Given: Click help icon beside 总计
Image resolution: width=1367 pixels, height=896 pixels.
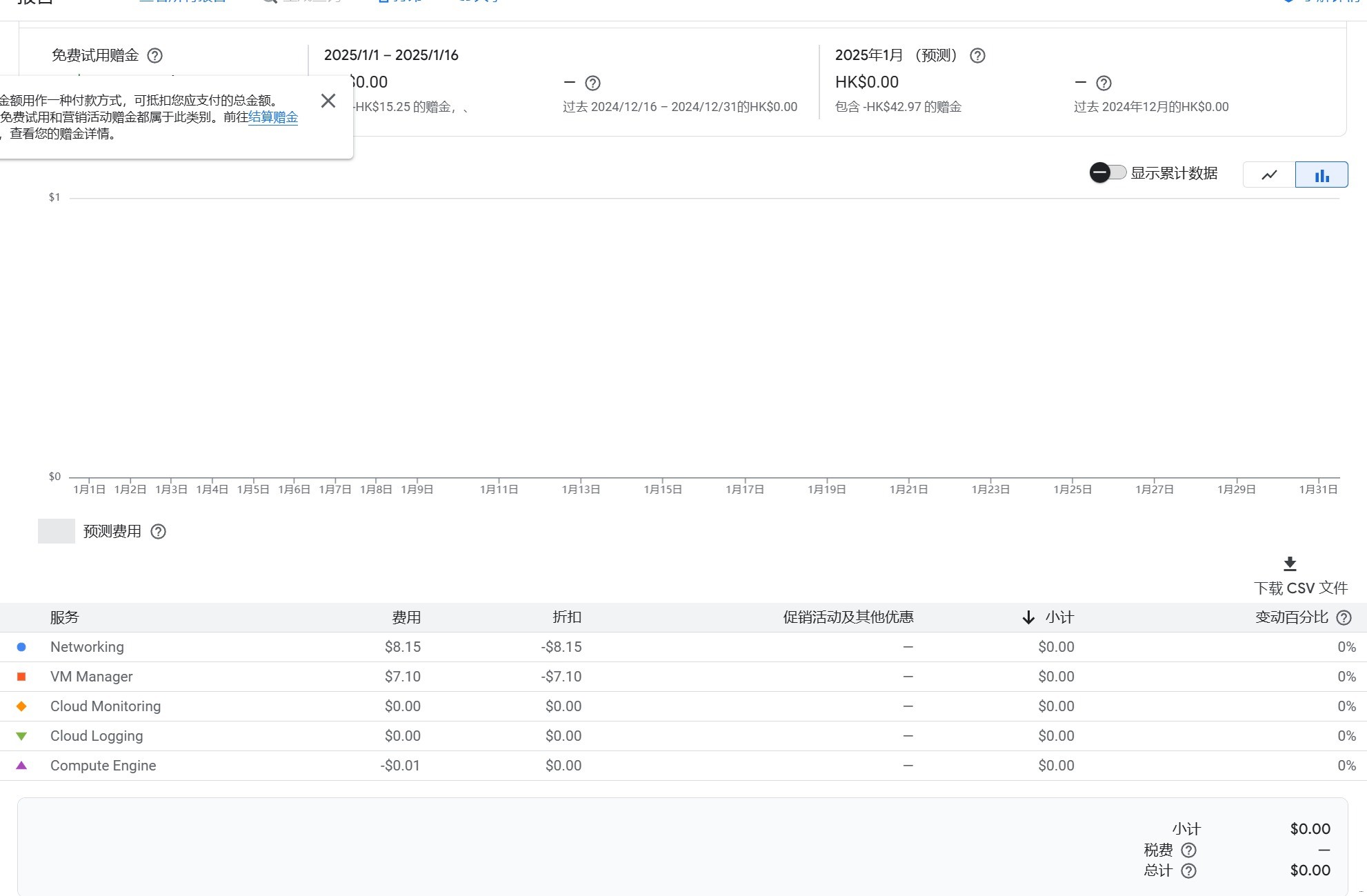Looking at the screenshot, I should coord(1188,870).
